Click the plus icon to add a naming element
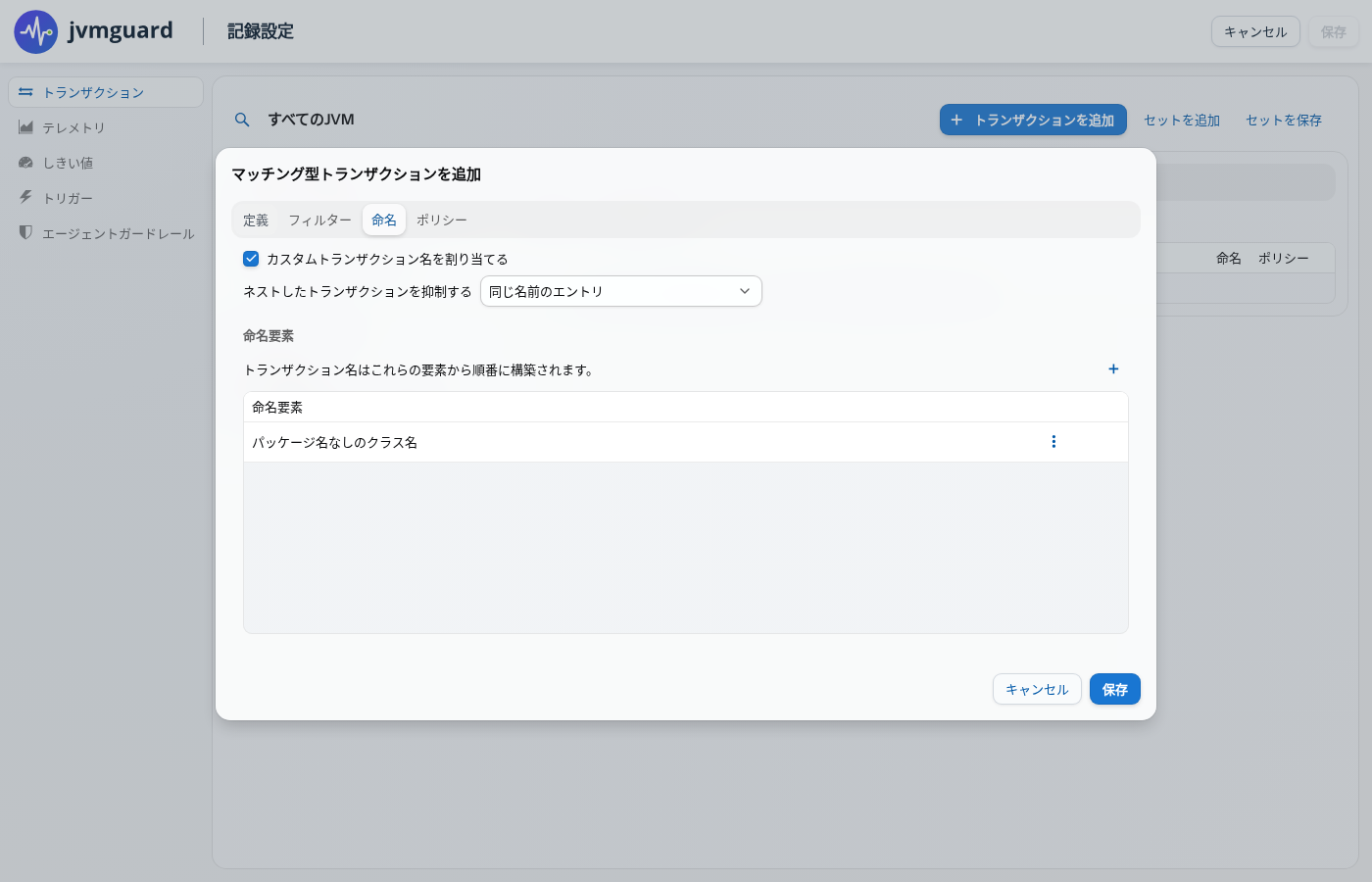The height and width of the screenshot is (882, 1372). (1113, 369)
